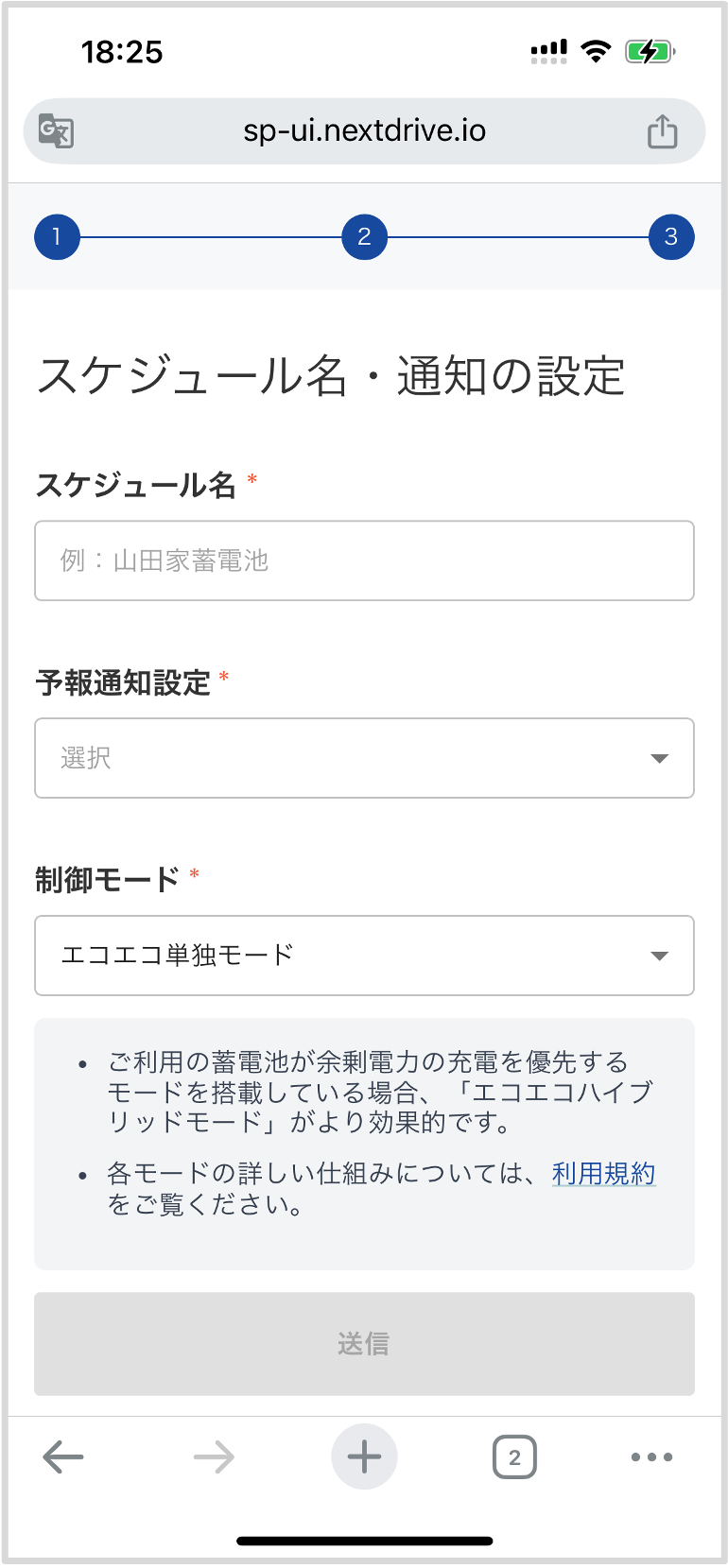728x1568 pixels.
Task: Open the 予報通知設定 selection dropdown
Action: pos(364,758)
